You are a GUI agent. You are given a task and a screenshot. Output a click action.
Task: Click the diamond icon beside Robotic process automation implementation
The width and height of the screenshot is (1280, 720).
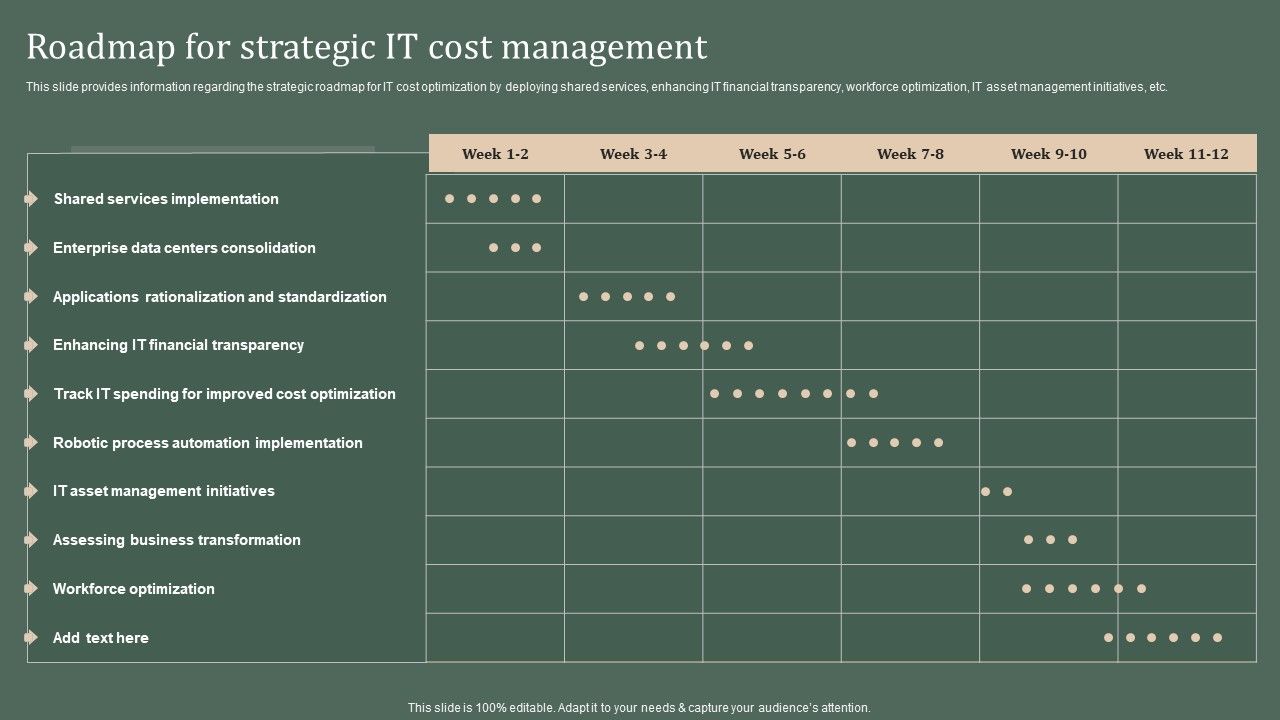tap(30, 443)
